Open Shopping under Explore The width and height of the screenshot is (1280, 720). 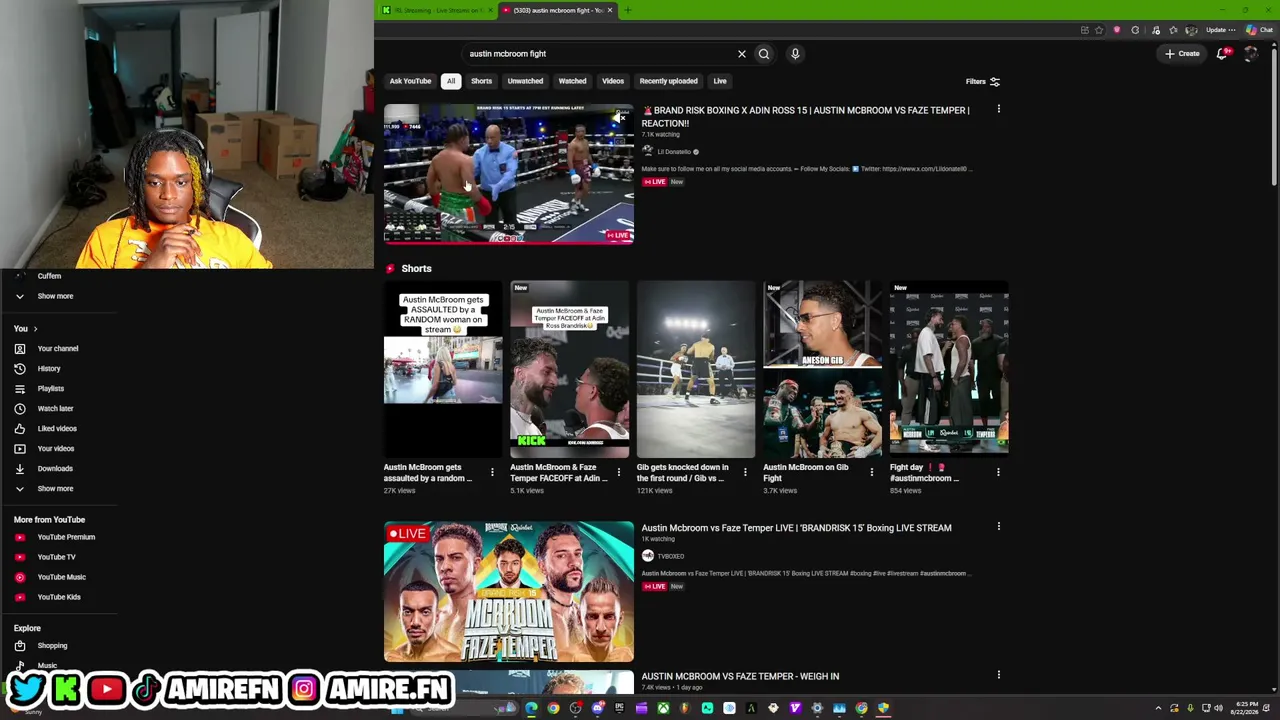pyautogui.click(x=52, y=646)
